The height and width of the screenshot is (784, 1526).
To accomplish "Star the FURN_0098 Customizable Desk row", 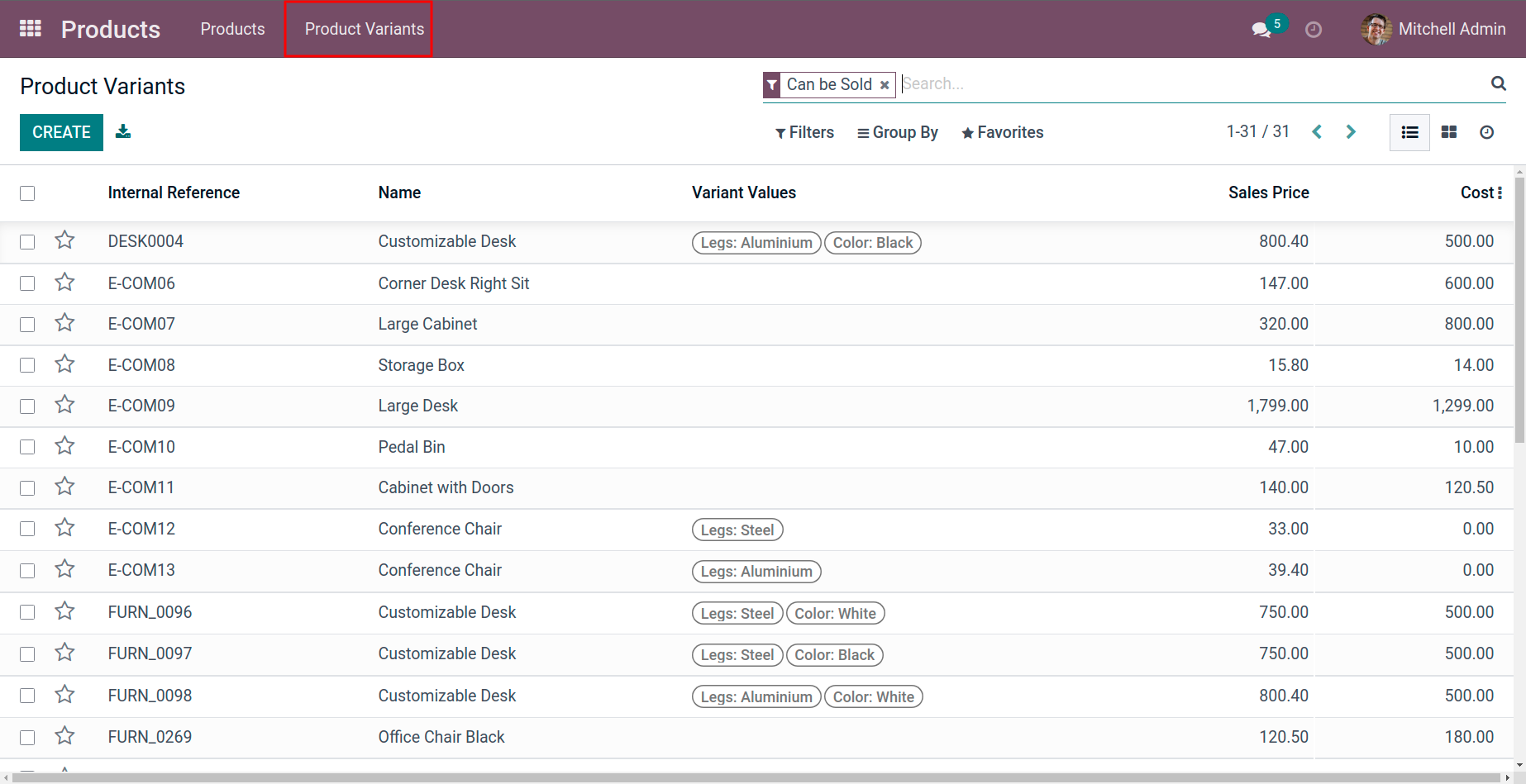I will [64, 695].
